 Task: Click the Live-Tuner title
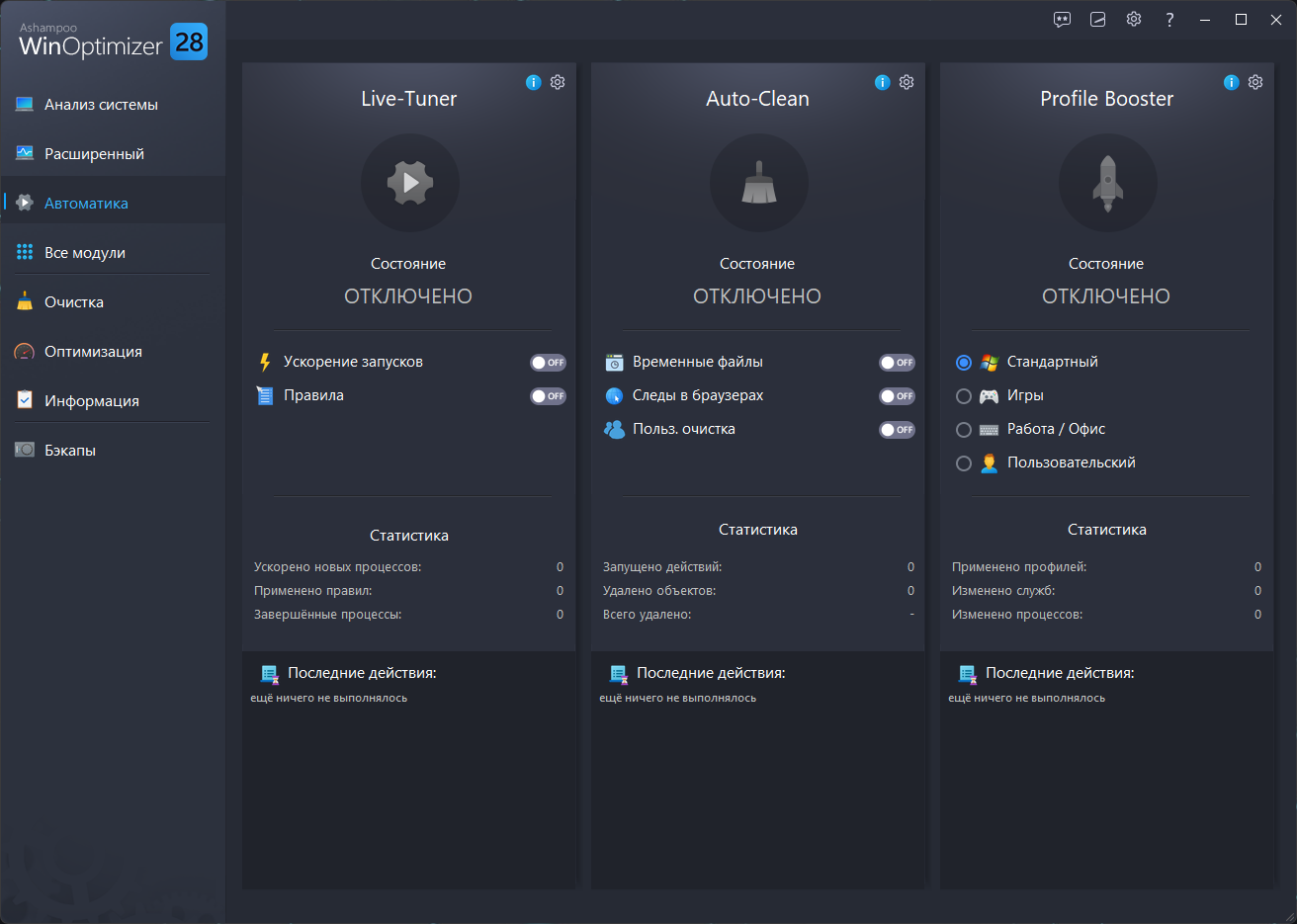[409, 99]
